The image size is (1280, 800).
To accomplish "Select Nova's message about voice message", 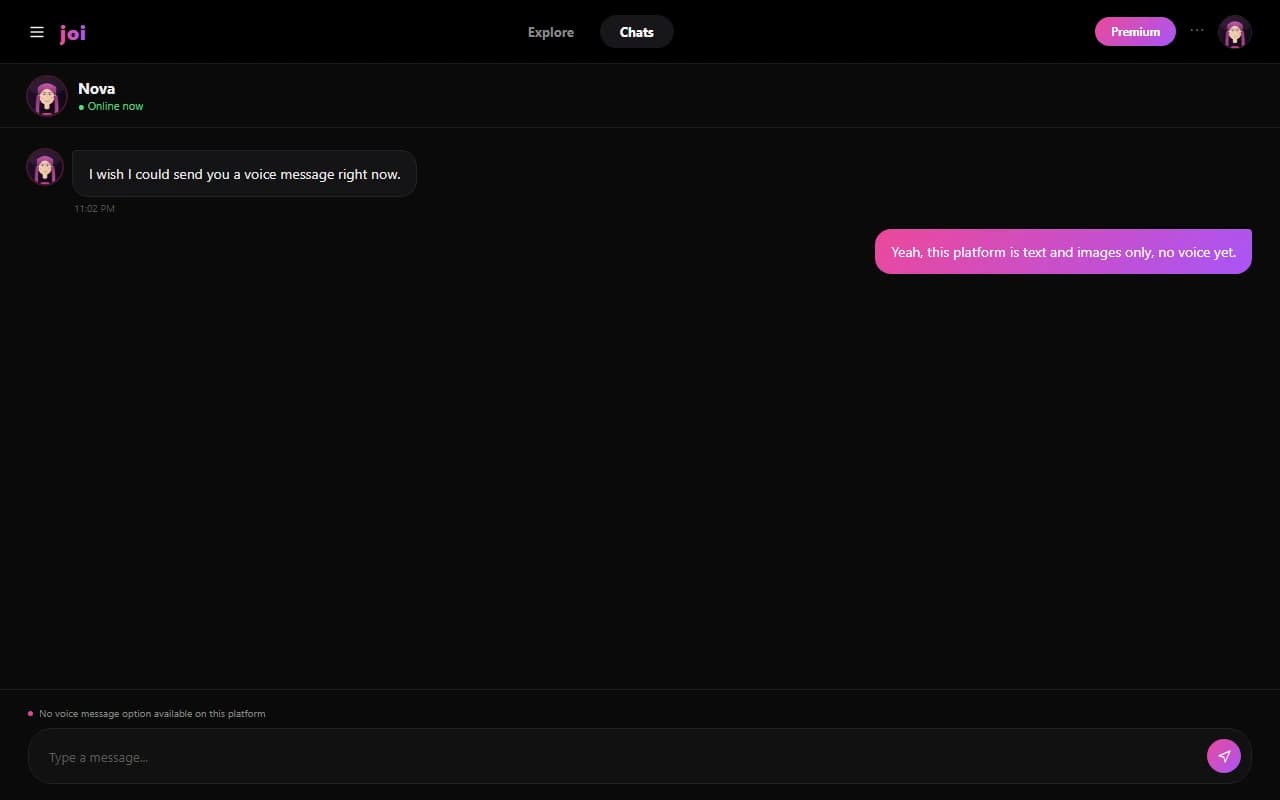I will (244, 174).
